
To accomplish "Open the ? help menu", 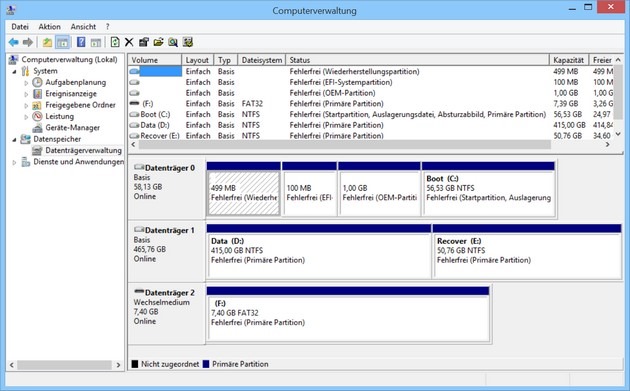I will coord(107,27).
